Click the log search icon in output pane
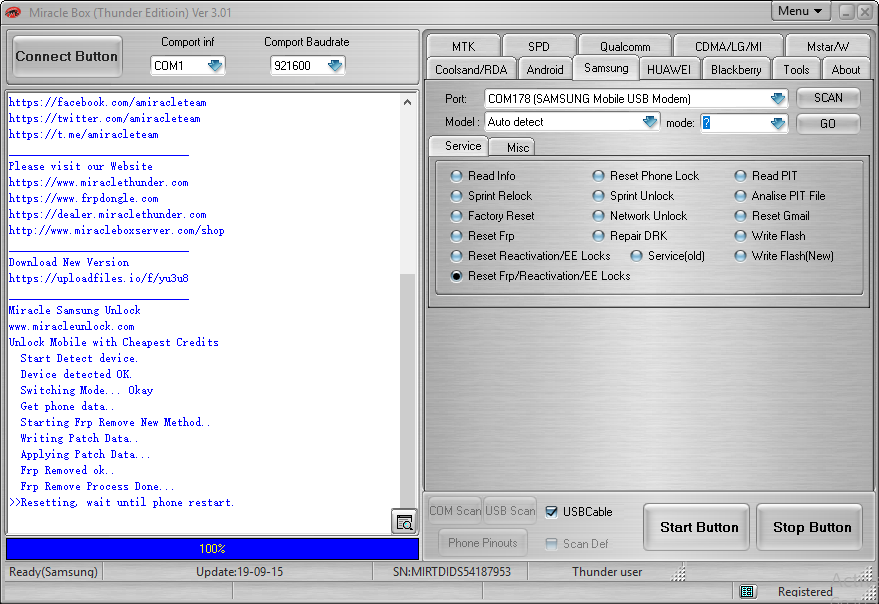 pos(404,522)
